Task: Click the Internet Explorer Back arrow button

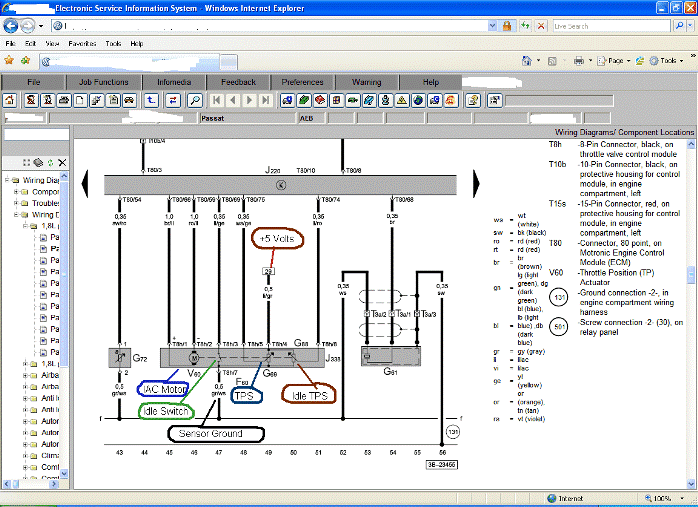Action: tap(11, 26)
